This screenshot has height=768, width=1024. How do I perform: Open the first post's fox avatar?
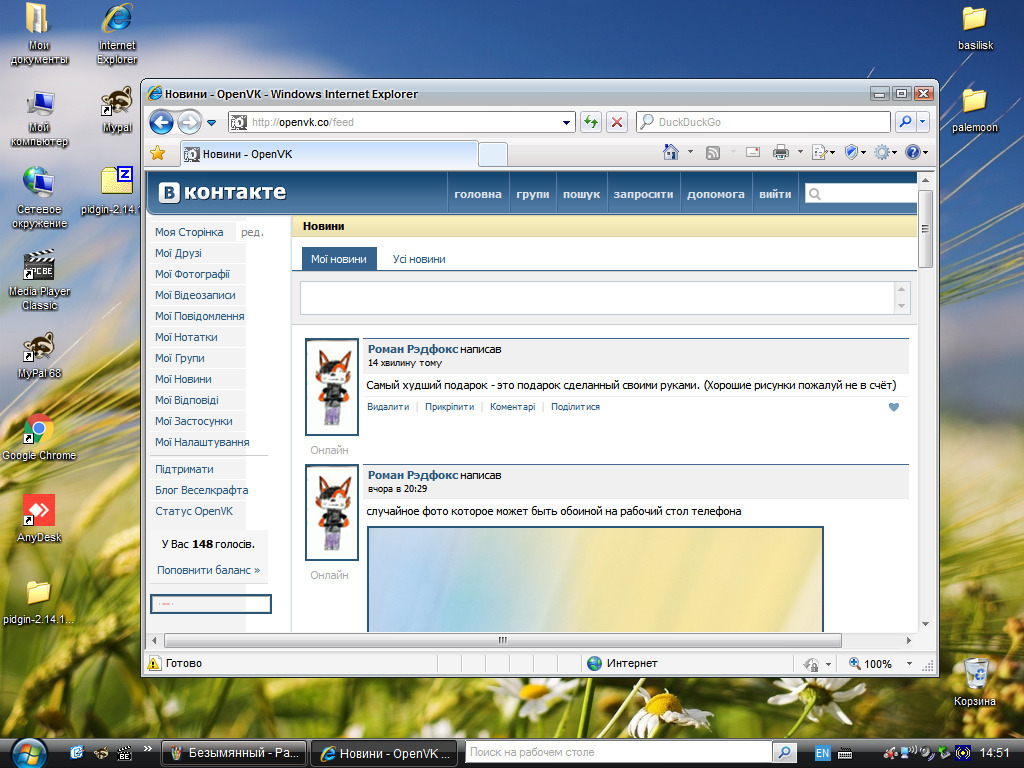pos(332,387)
